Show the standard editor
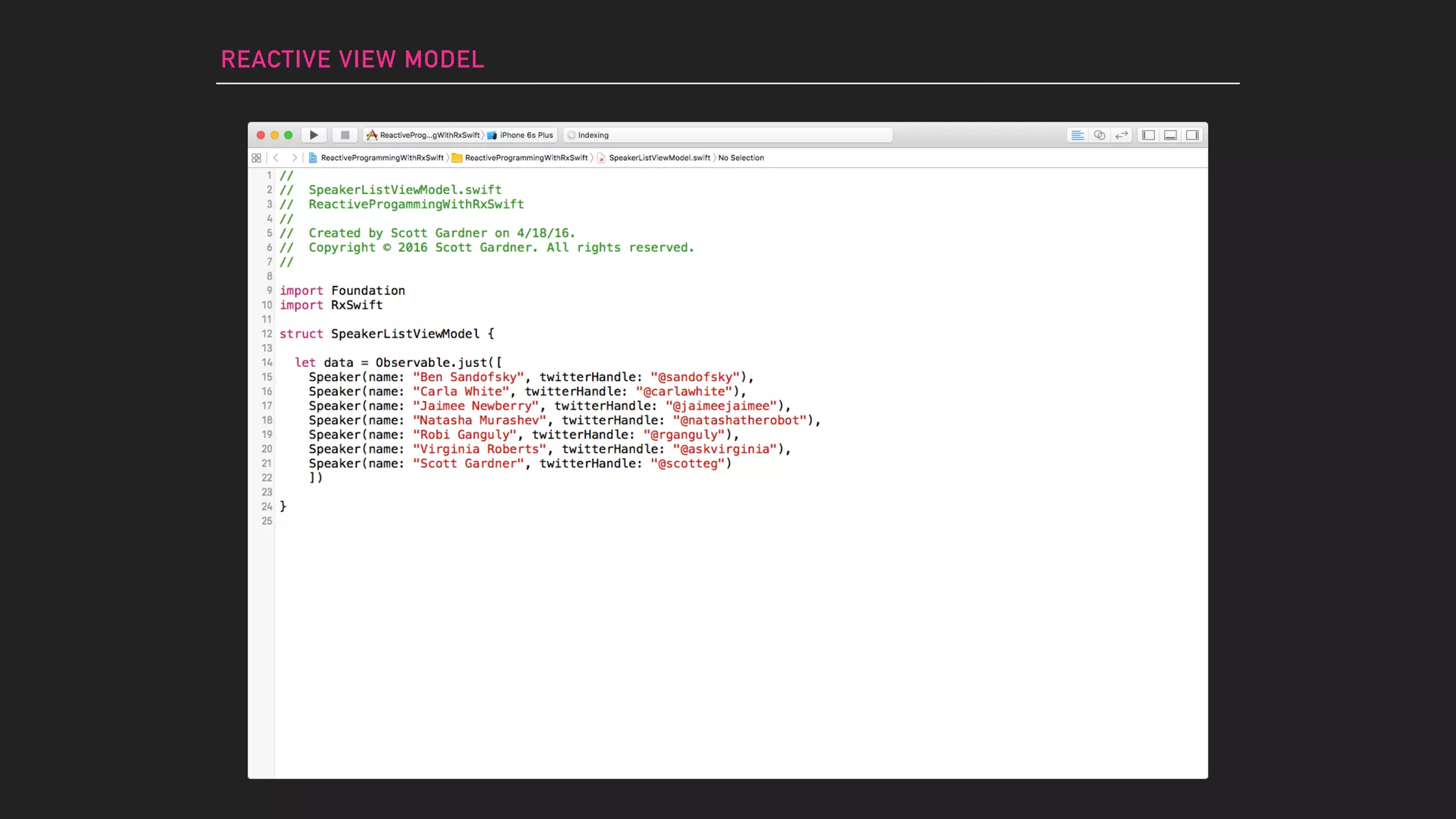1456x819 pixels. [x=1078, y=135]
